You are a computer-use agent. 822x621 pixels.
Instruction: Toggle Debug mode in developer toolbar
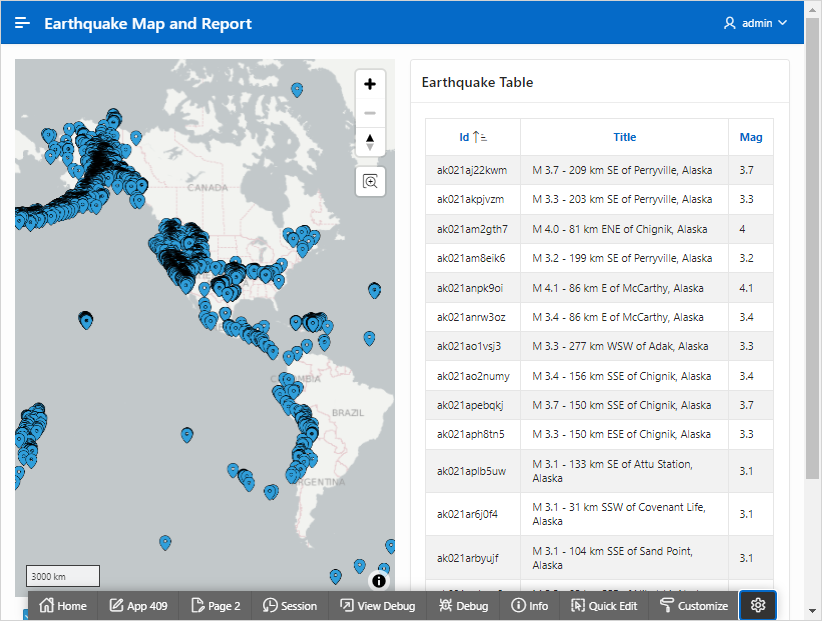tap(463, 605)
